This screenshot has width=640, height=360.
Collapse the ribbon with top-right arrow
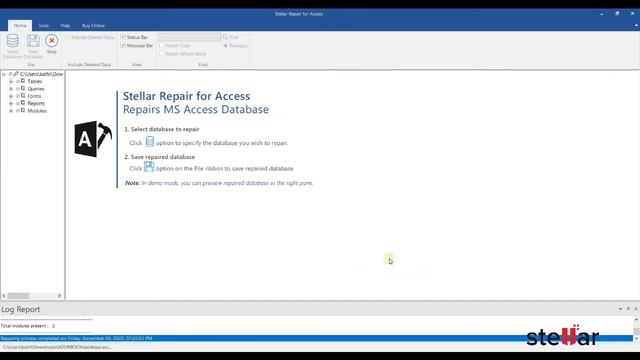tap(636, 25)
